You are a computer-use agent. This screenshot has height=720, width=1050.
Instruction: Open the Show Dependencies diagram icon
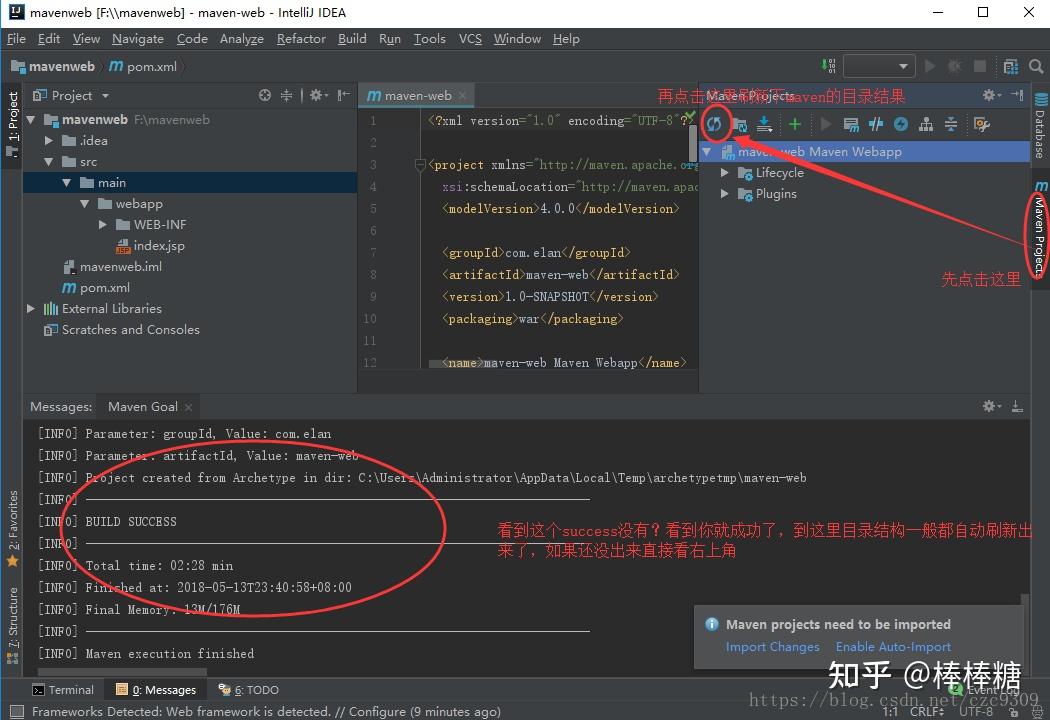pos(926,124)
